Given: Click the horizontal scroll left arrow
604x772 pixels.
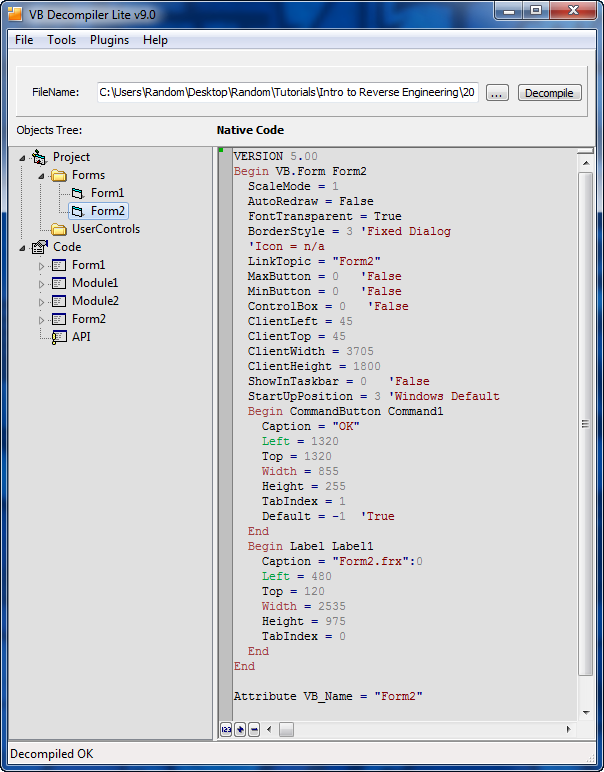Looking at the screenshot, I should point(269,730).
